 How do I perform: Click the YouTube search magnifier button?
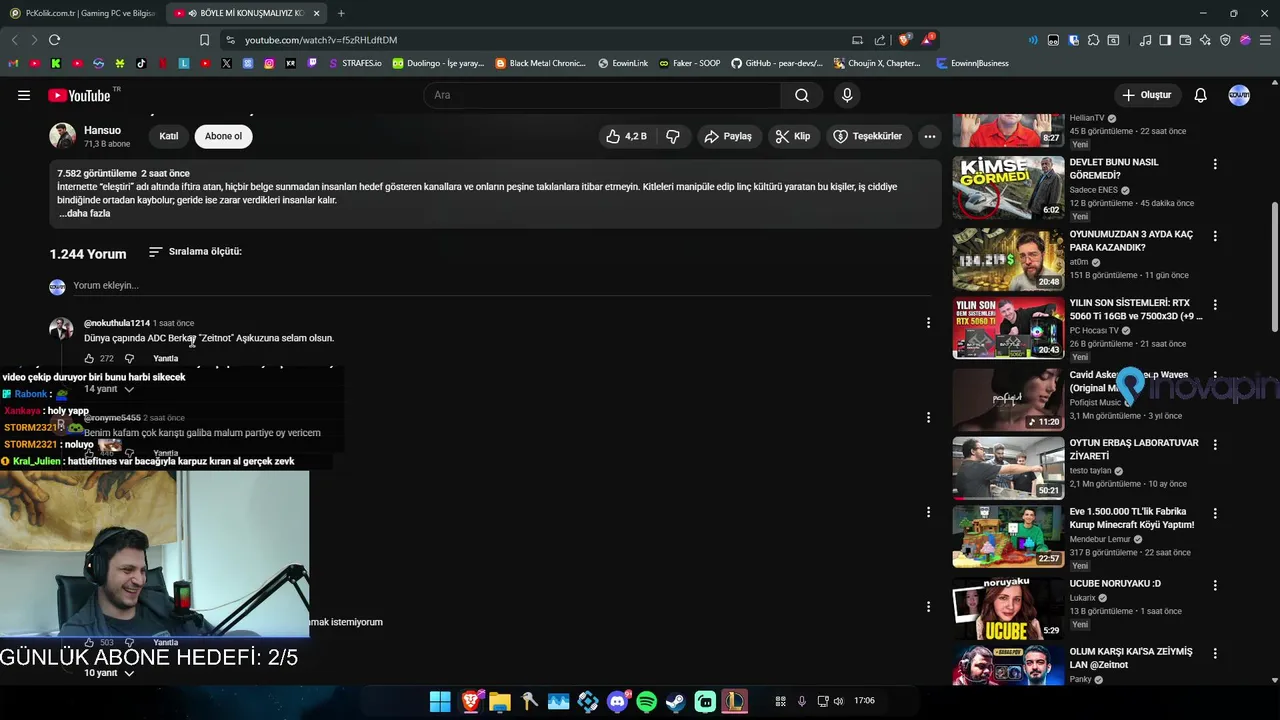coord(802,95)
